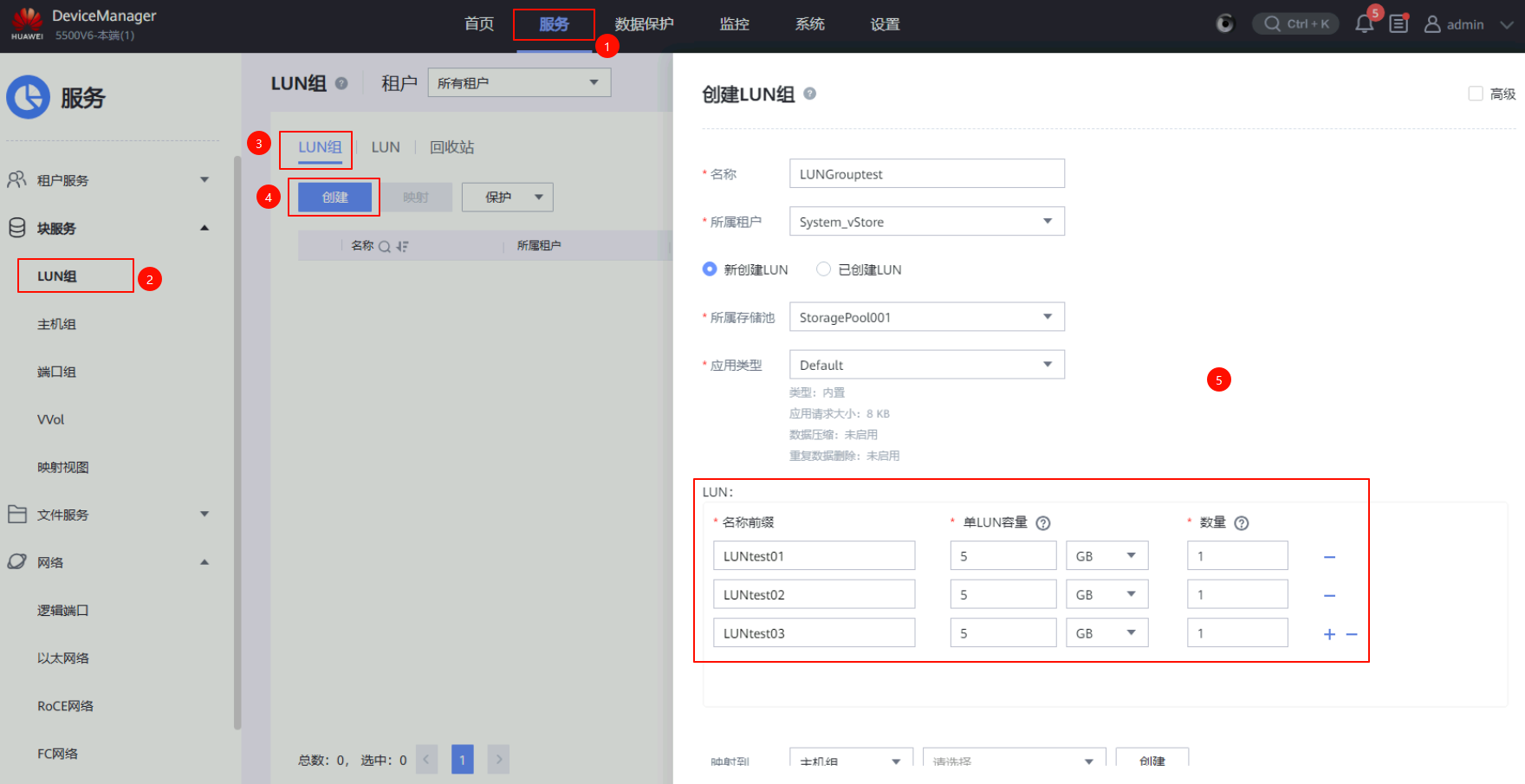The width and height of the screenshot is (1525, 784).
Task: Enable the 高级 checkbox
Action: click(1476, 94)
